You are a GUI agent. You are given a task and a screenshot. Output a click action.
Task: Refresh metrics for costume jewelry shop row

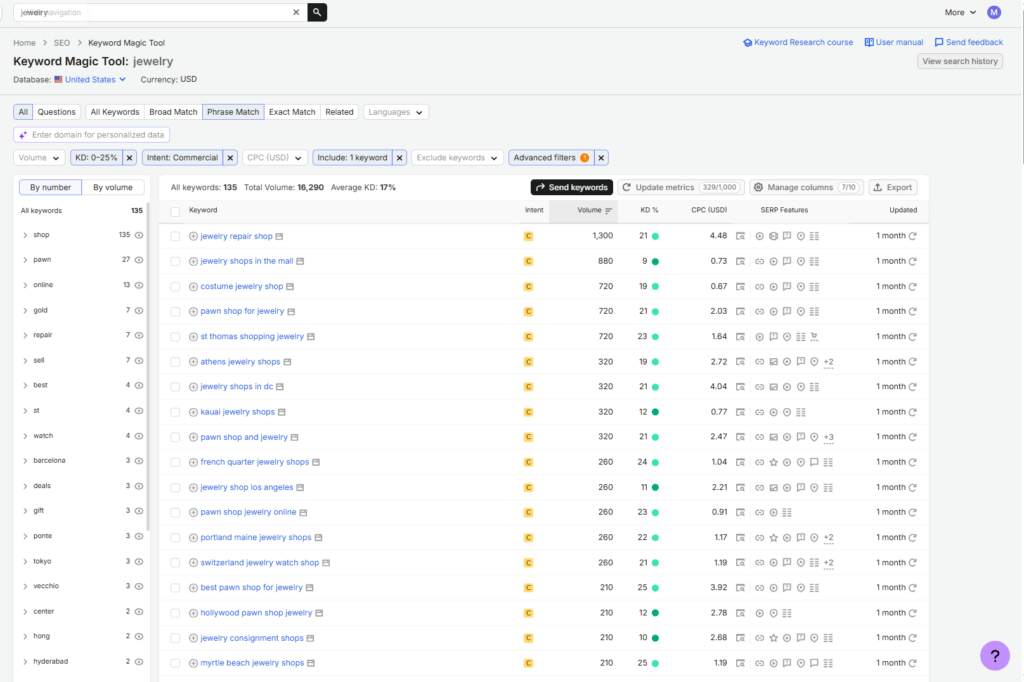912,286
